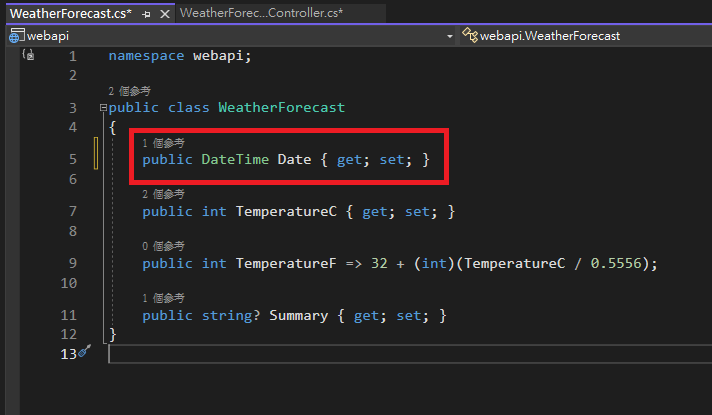The image size is (712, 415).
Task: Click the namespace glyph beside line 1
Action: (28, 56)
